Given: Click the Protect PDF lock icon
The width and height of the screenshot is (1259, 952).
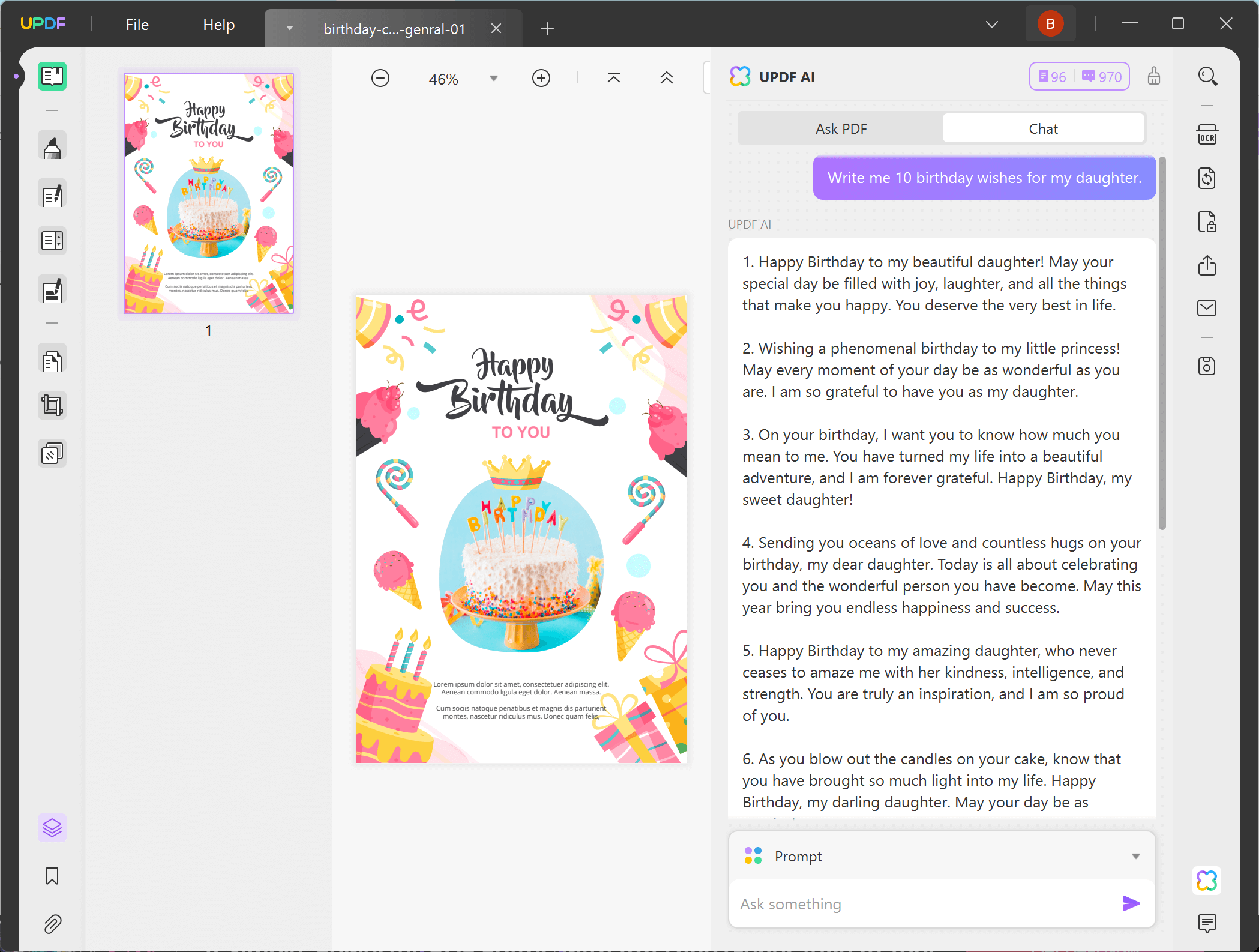Looking at the screenshot, I should (1207, 222).
